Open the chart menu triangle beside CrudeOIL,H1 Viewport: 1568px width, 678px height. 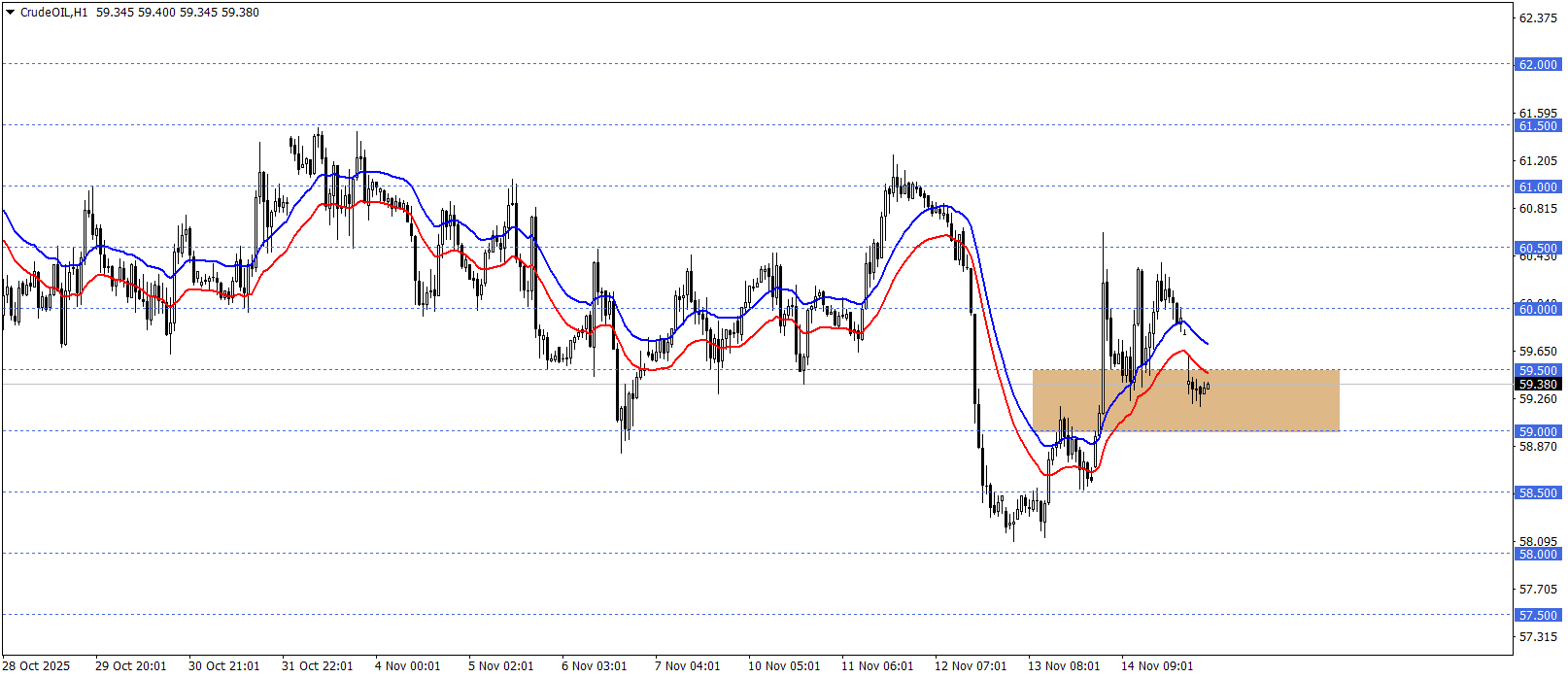point(11,13)
